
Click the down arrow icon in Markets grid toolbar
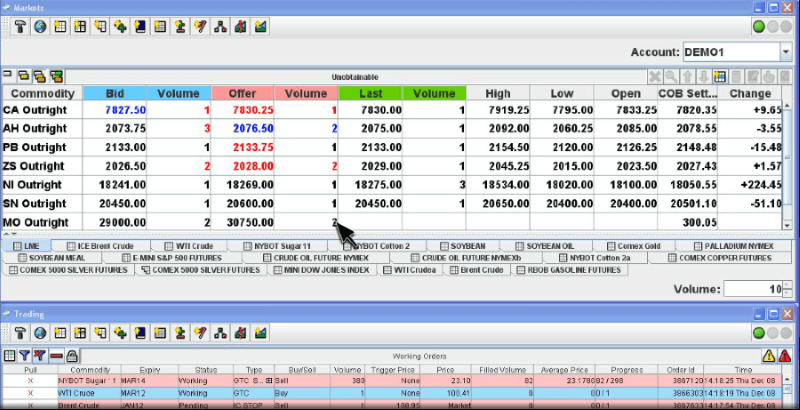click(x=704, y=77)
